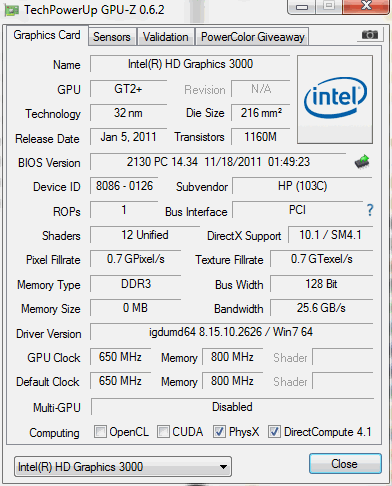Viewport: 392px width, 486px height.
Task: Click the Close button
Action: click(x=345, y=464)
